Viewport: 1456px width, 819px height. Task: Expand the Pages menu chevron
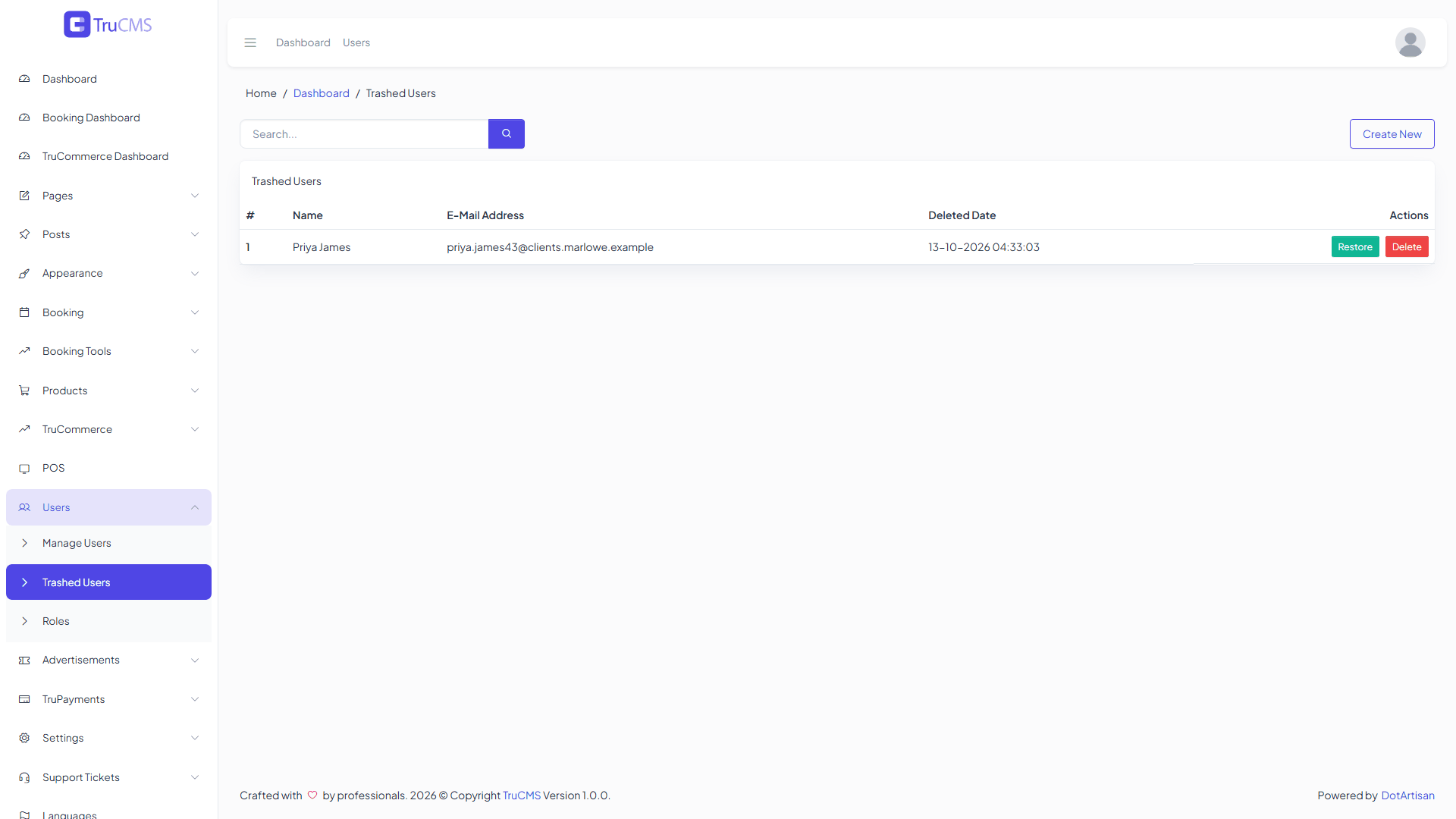(195, 196)
